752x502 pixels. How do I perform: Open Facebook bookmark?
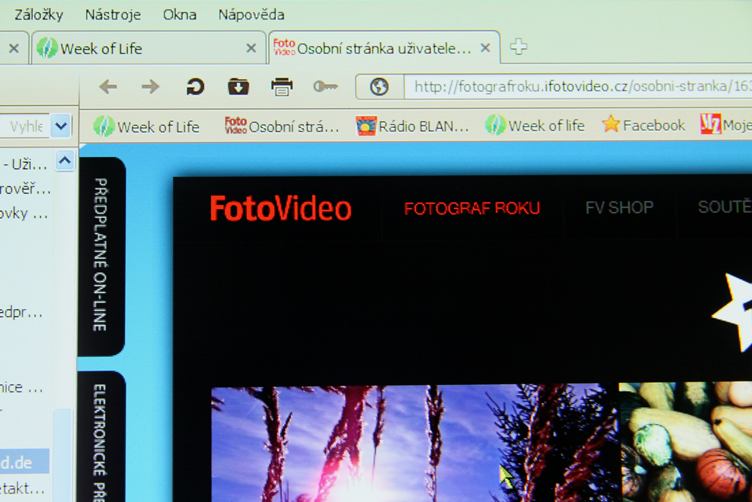pos(644,125)
